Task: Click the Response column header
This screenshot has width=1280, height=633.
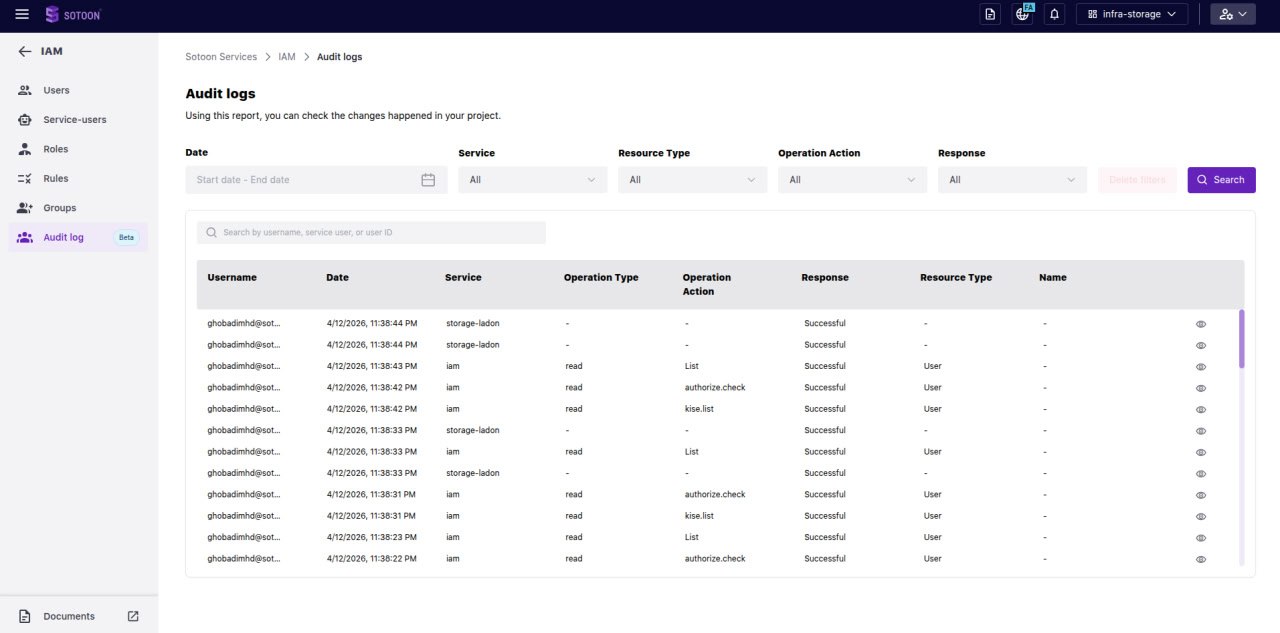Action: coord(825,278)
